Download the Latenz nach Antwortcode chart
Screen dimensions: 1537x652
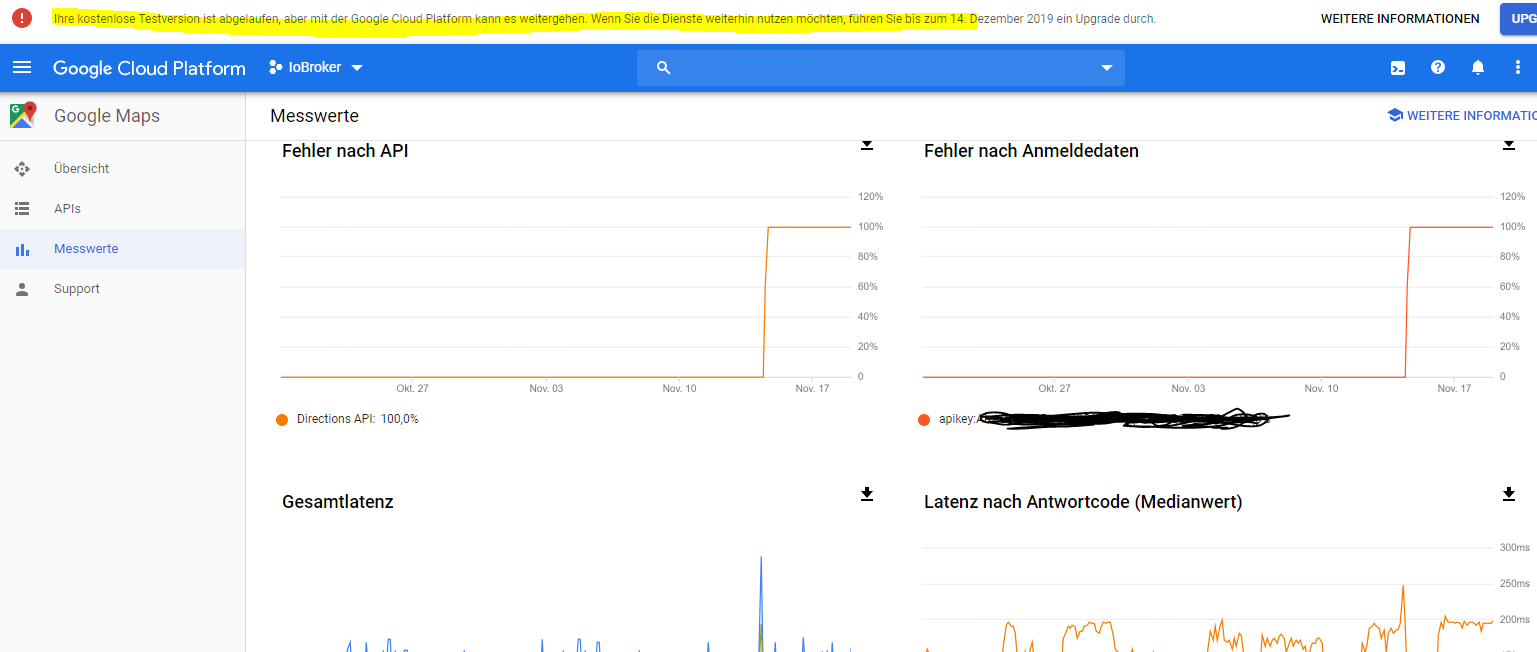1509,494
